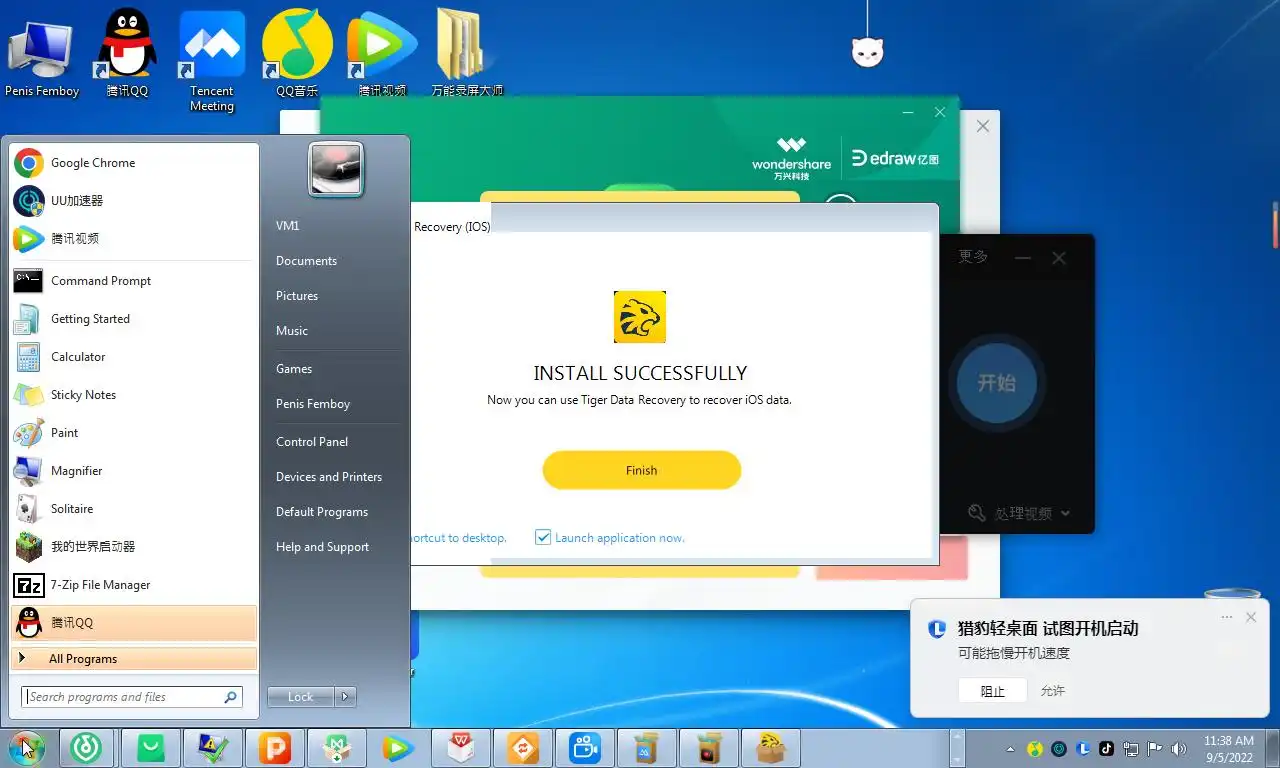Screen dimensions: 1280x768
Task: Click 允许 in the 猎豹轻桌面 notification
Action: click(x=1052, y=691)
